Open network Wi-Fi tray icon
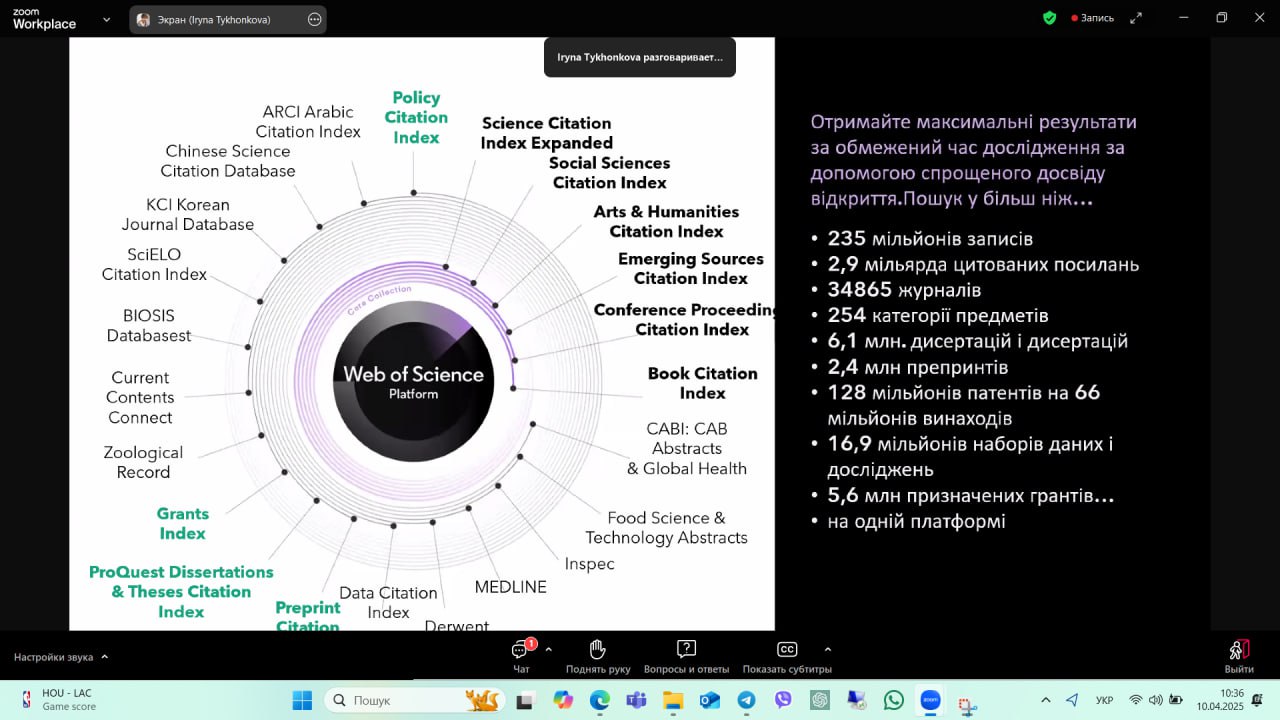 pyautogui.click(x=1135, y=700)
